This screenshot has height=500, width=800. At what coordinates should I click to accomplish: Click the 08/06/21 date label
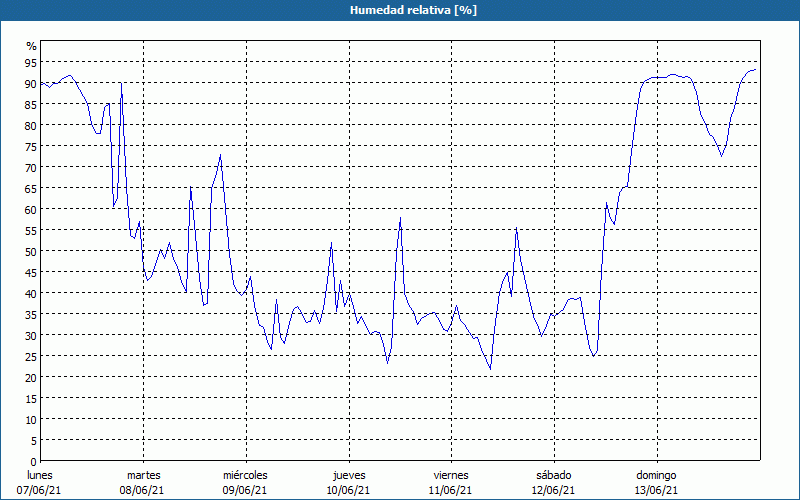[142, 490]
